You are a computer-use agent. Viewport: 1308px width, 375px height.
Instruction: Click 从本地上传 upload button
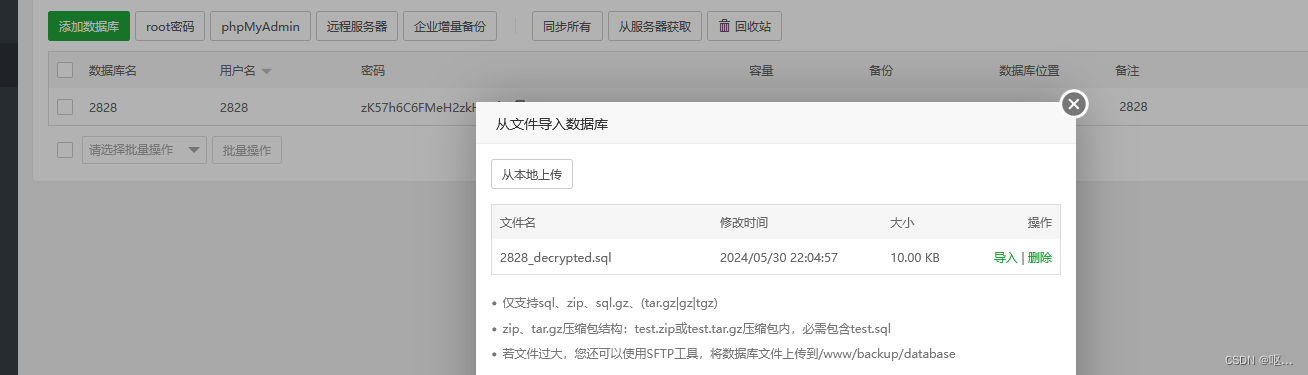(532, 174)
